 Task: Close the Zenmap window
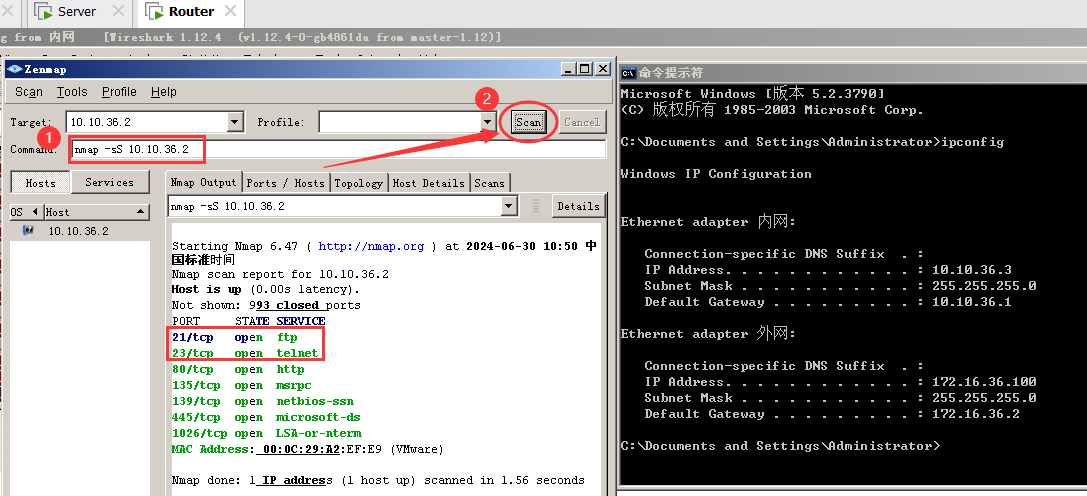click(602, 69)
